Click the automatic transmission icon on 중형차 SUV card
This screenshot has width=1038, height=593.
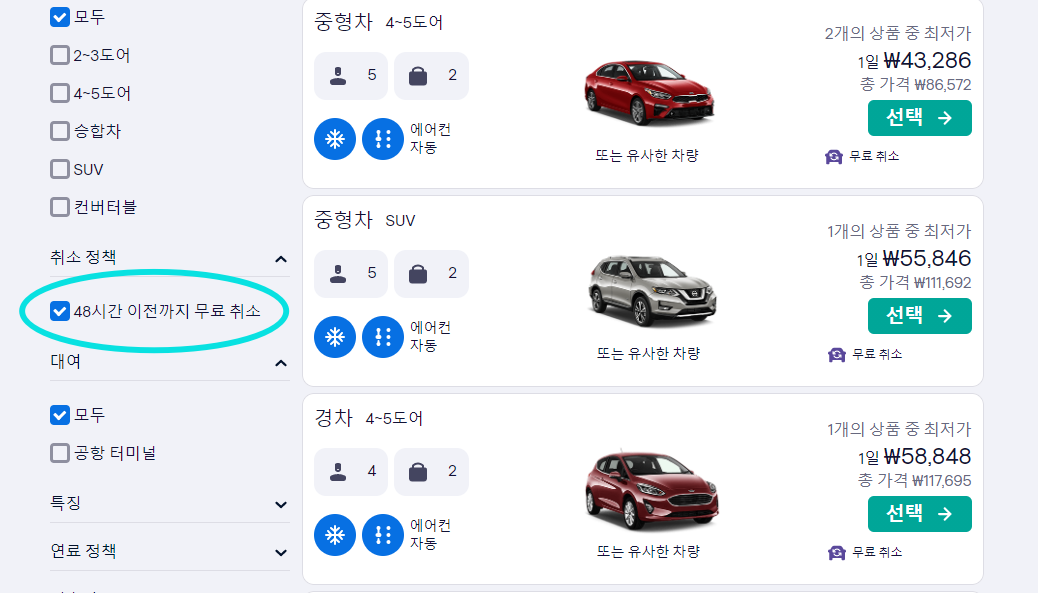pyautogui.click(x=382, y=337)
